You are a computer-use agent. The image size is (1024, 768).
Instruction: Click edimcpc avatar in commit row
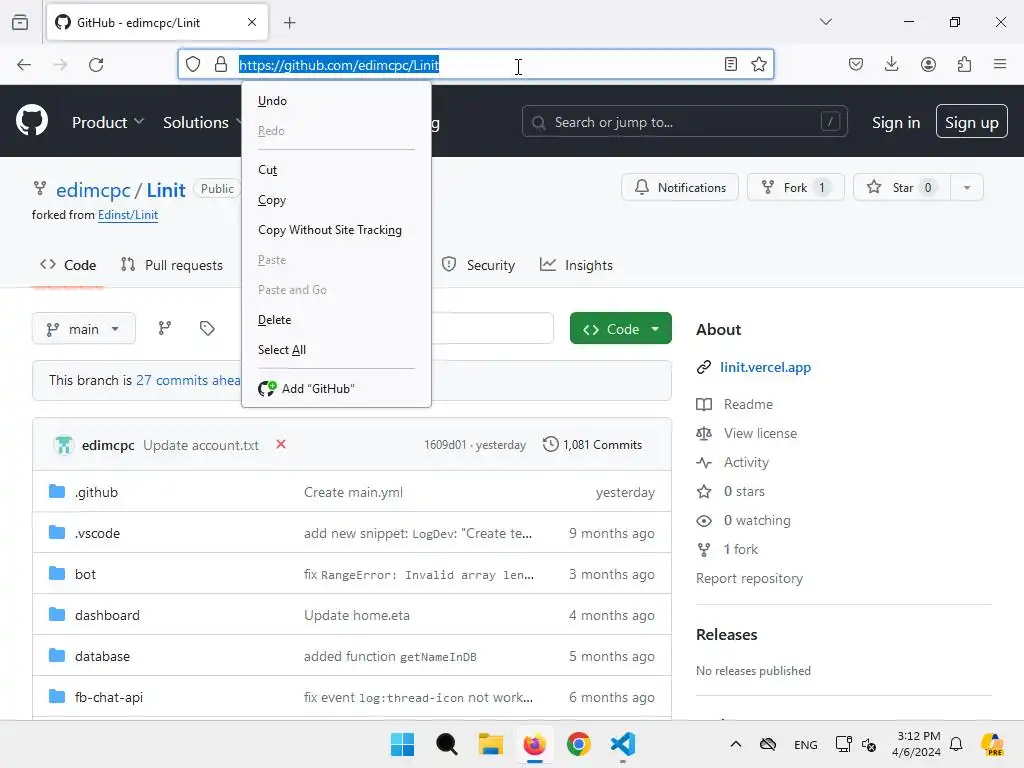[x=63, y=445]
